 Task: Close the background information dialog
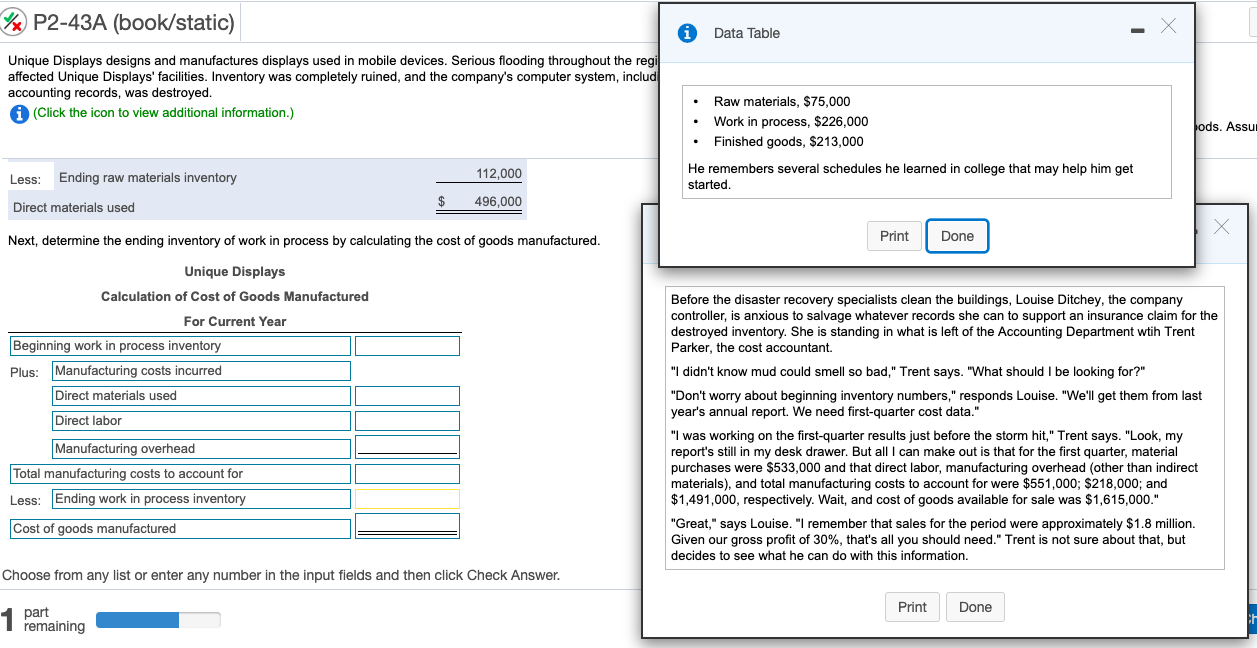click(x=1220, y=227)
